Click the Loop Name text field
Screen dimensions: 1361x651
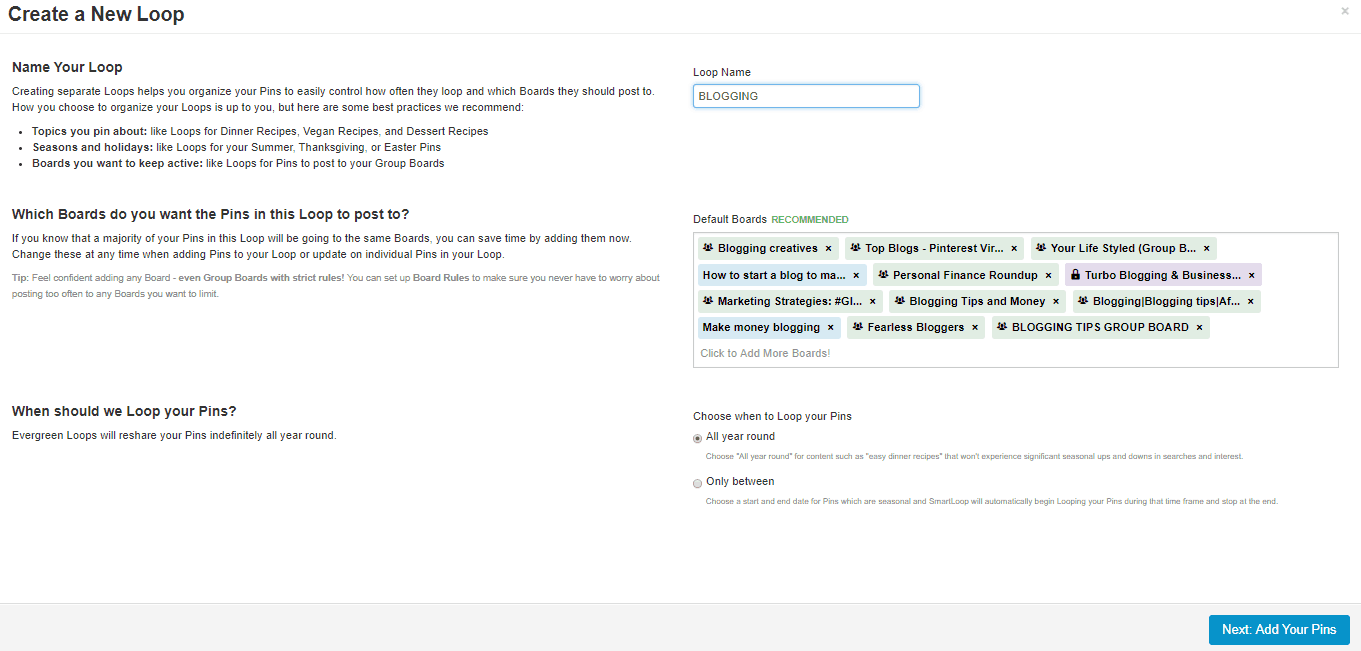coord(806,96)
